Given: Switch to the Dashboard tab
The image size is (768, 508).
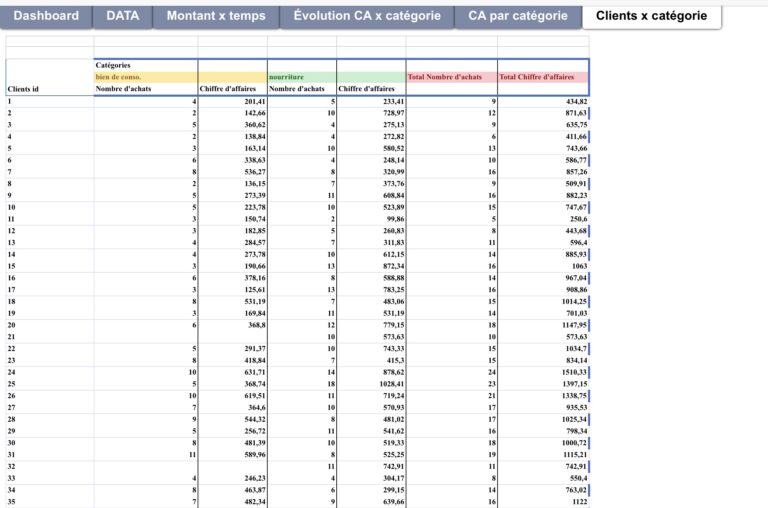Looking at the screenshot, I should (46, 16).
